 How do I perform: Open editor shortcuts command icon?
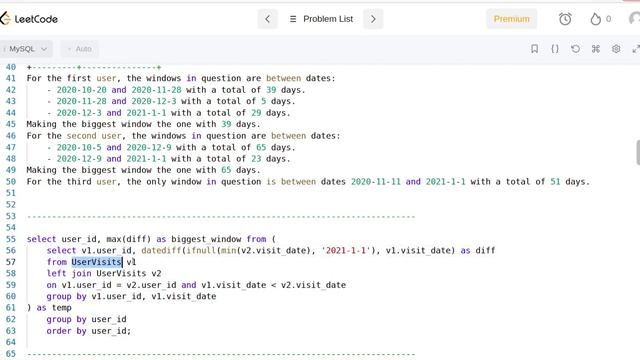point(596,49)
